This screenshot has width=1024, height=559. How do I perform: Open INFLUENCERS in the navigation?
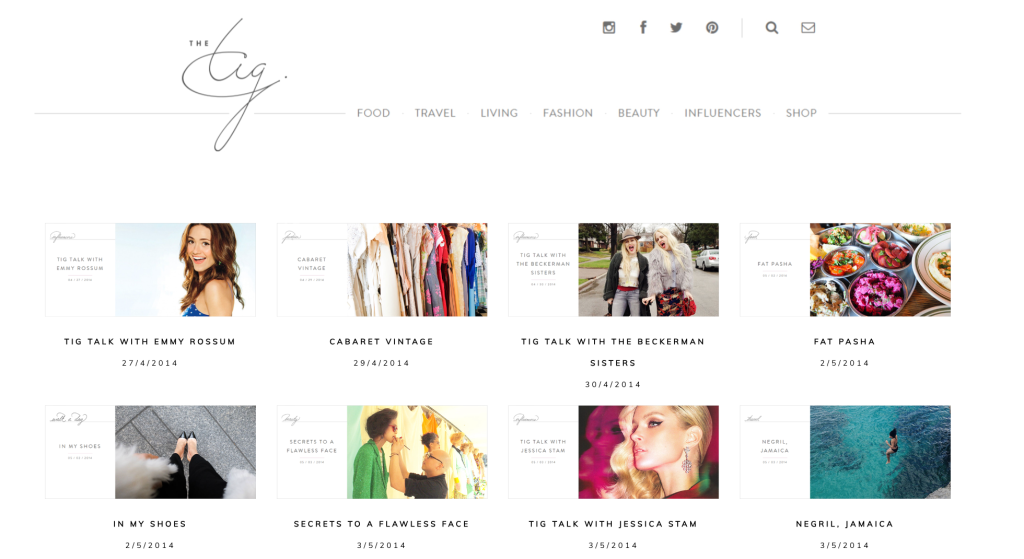(722, 113)
